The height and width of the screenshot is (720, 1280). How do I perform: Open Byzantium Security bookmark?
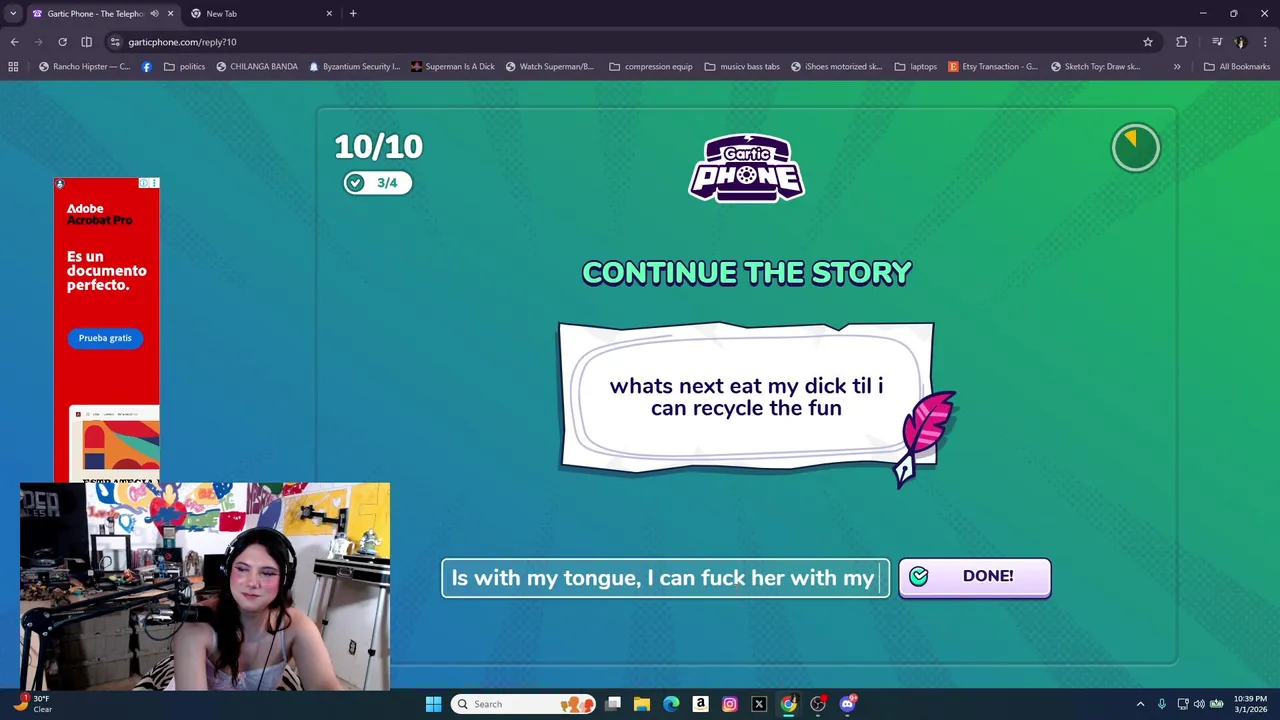pyautogui.click(x=354, y=67)
